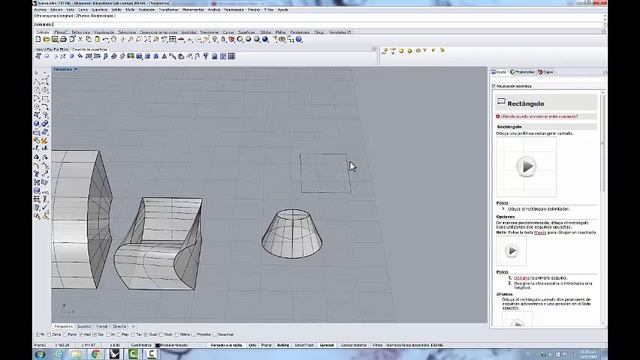Click the Windows Start button
This screenshot has height=360, width=640.
40,354
